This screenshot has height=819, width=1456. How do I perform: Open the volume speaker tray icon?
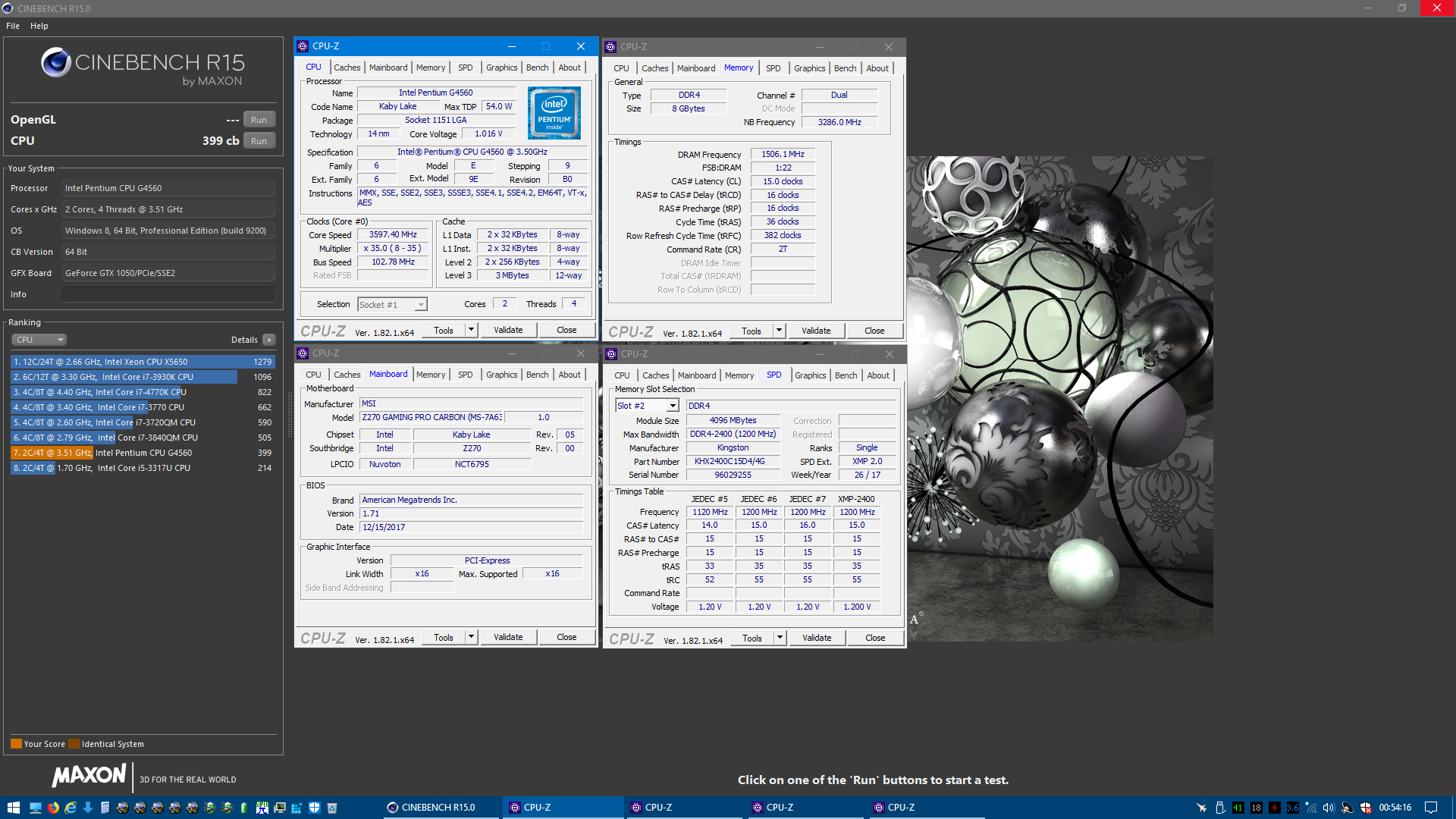pos(1329,808)
